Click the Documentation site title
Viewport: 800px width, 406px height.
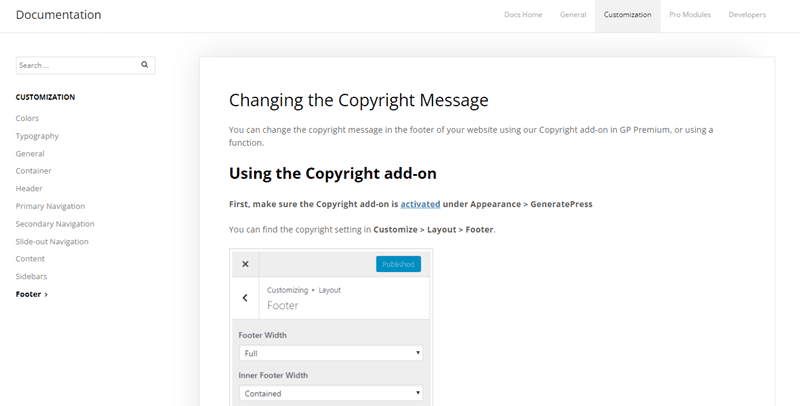click(58, 15)
